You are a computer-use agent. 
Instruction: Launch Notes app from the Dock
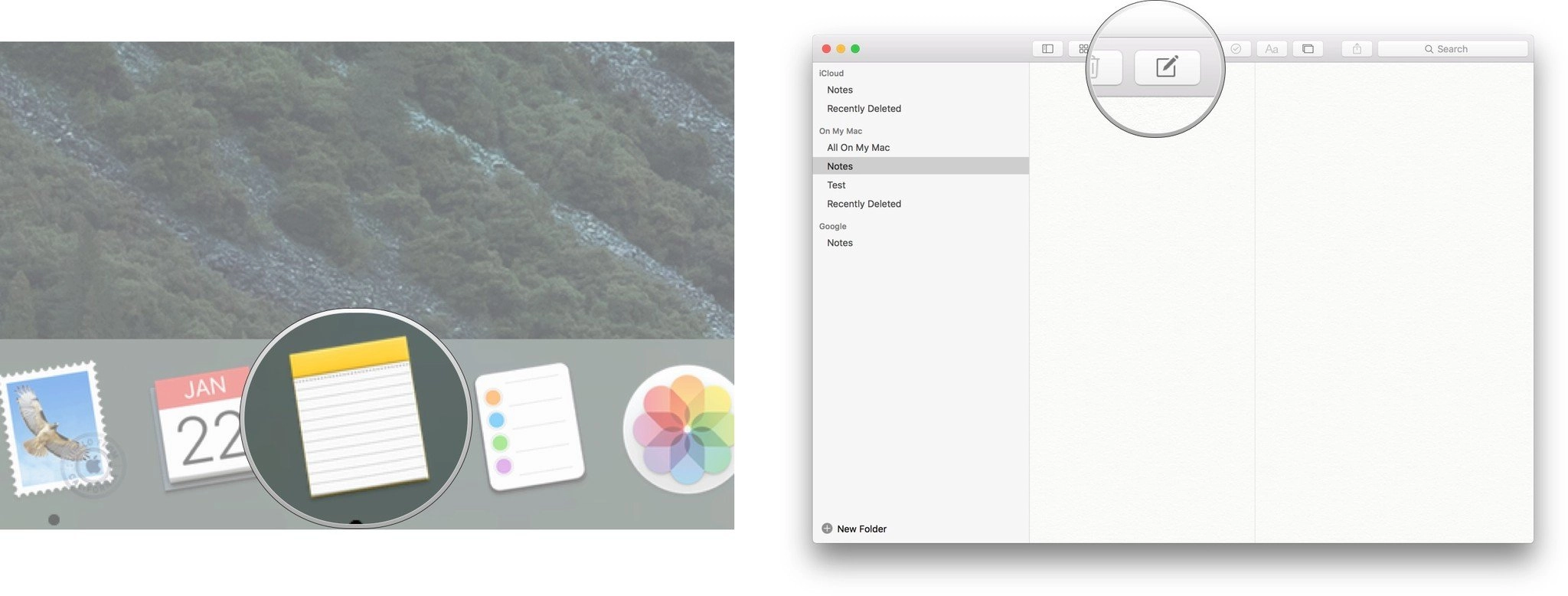[358, 418]
